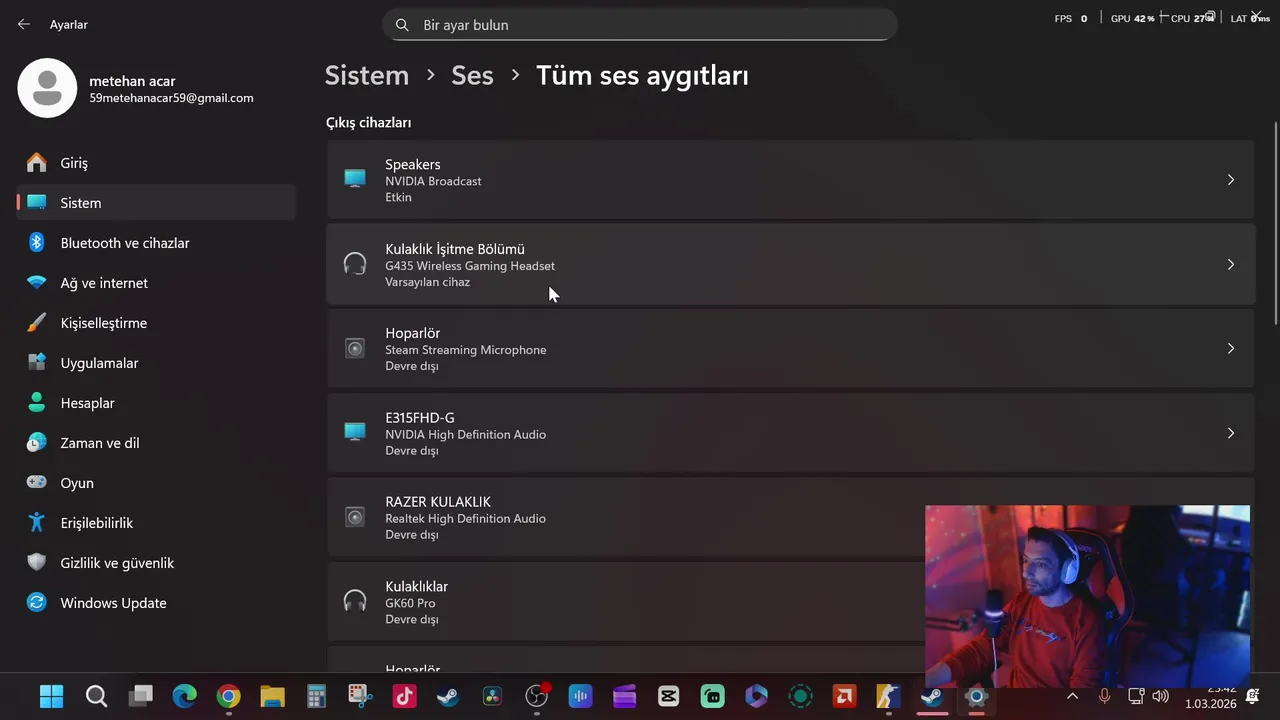Click 'NVIDIA High Definition Audio' text
The image size is (1280, 720).
tap(466, 434)
